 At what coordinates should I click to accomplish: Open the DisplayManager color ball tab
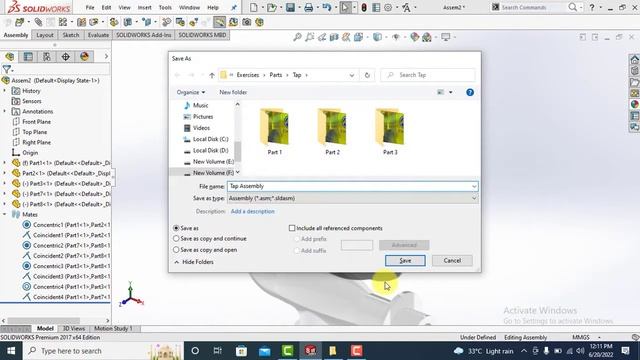point(84,56)
